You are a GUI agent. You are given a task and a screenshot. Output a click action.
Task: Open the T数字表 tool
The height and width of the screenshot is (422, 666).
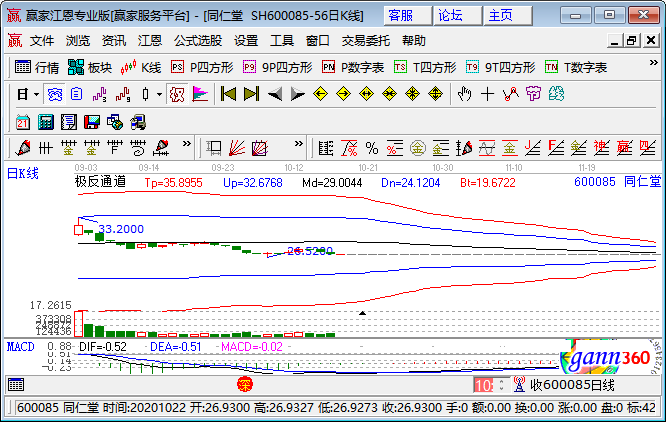(576, 67)
